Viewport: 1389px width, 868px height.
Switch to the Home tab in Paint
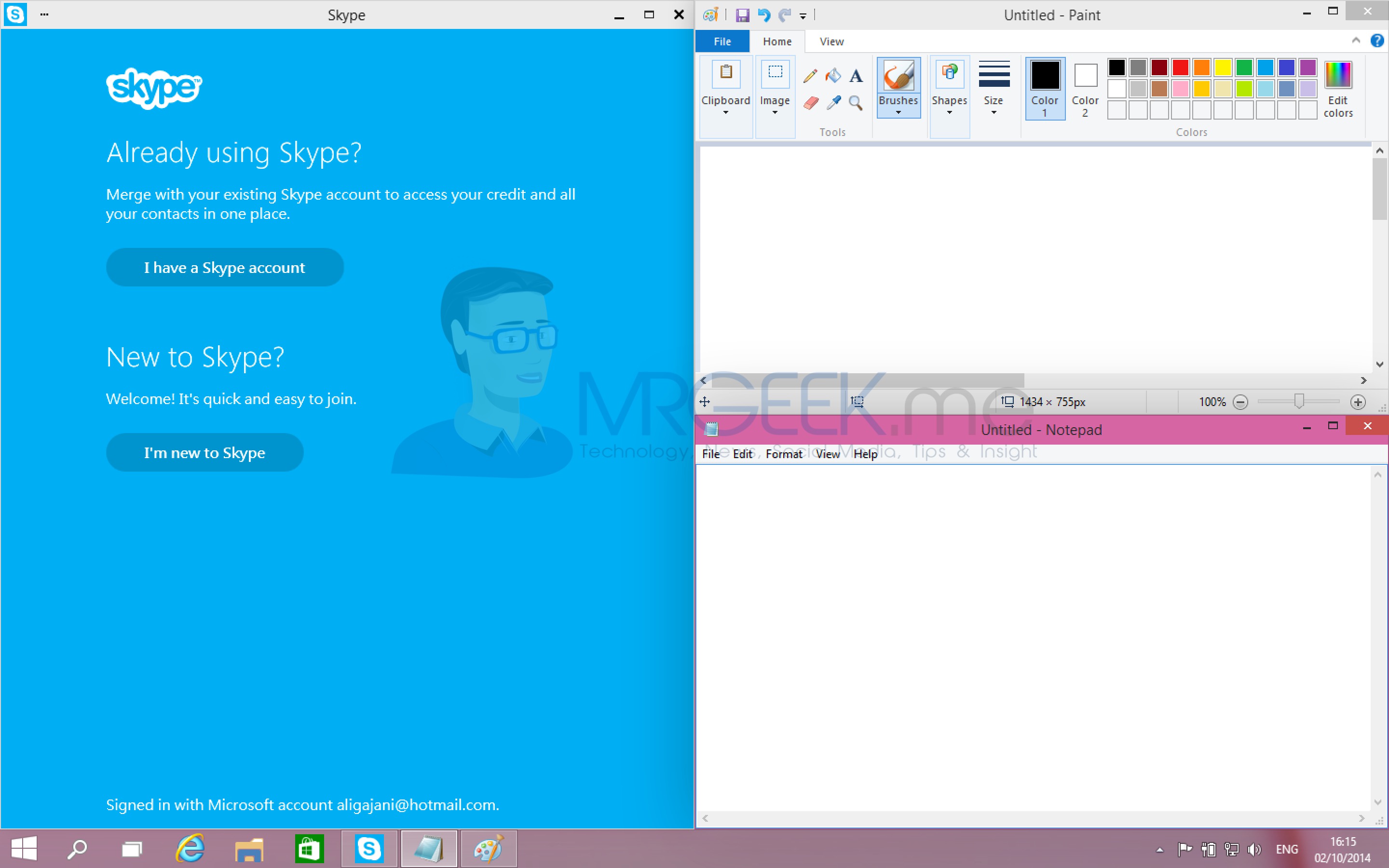coord(777,41)
